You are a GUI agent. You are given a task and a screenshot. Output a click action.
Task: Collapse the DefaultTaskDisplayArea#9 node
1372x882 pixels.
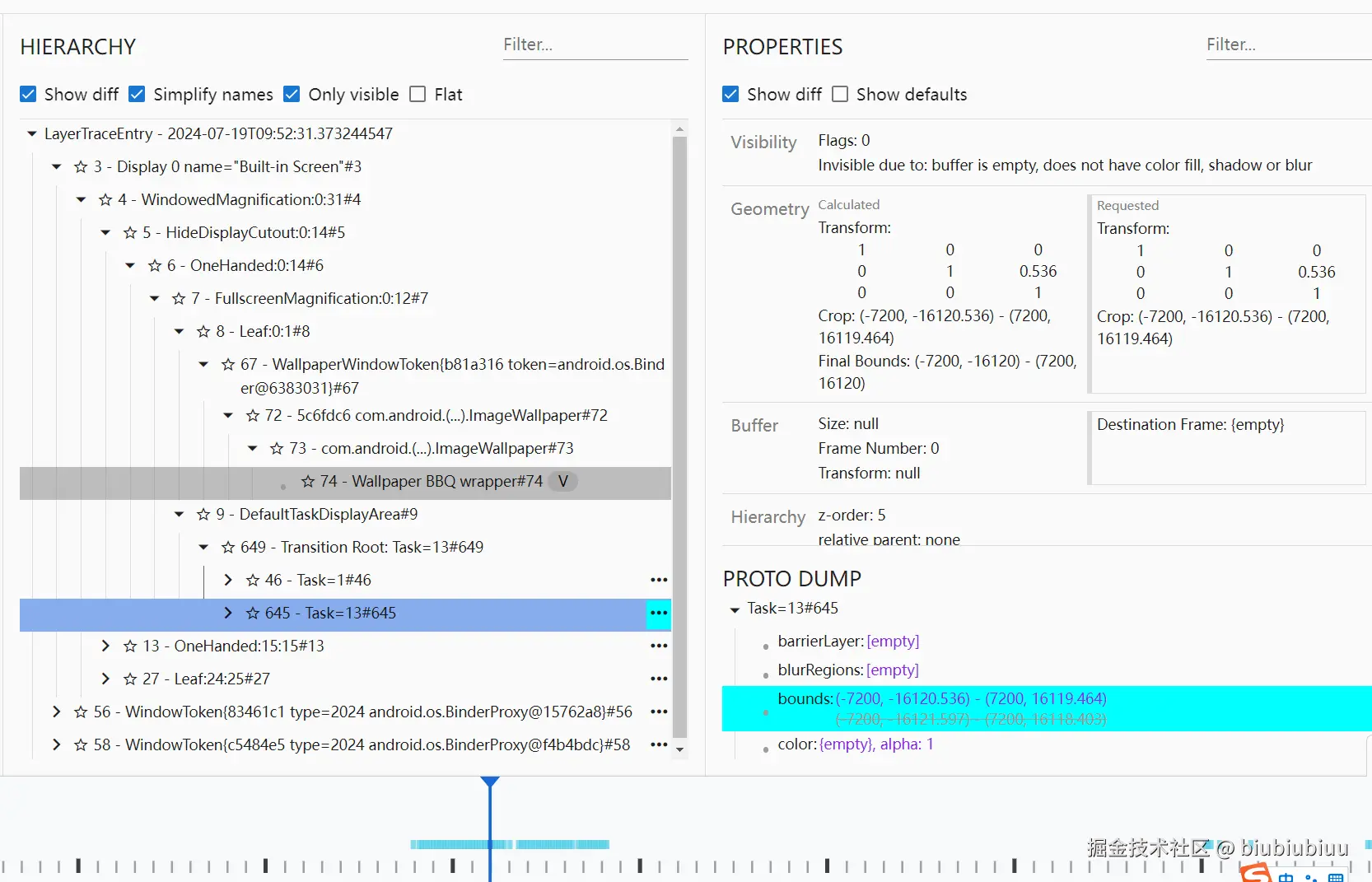coord(179,514)
